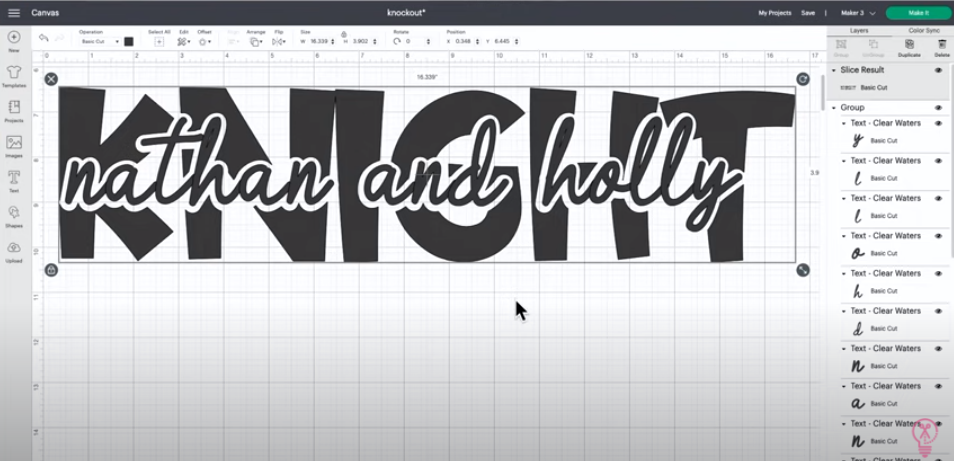Image resolution: width=954 pixels, height=461 pixels.
Task: Add Text from the sidebar
Action: tap(13, 182)
